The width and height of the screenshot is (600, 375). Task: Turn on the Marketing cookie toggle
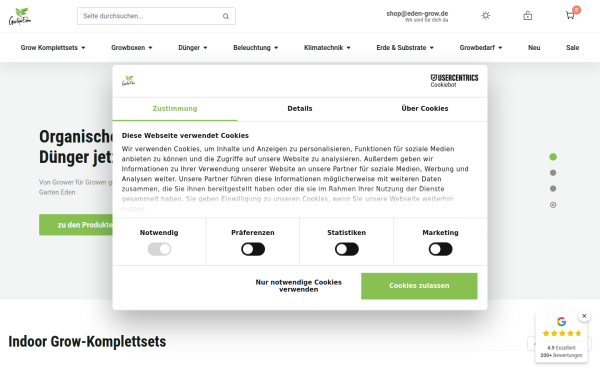tap(440, 249)
